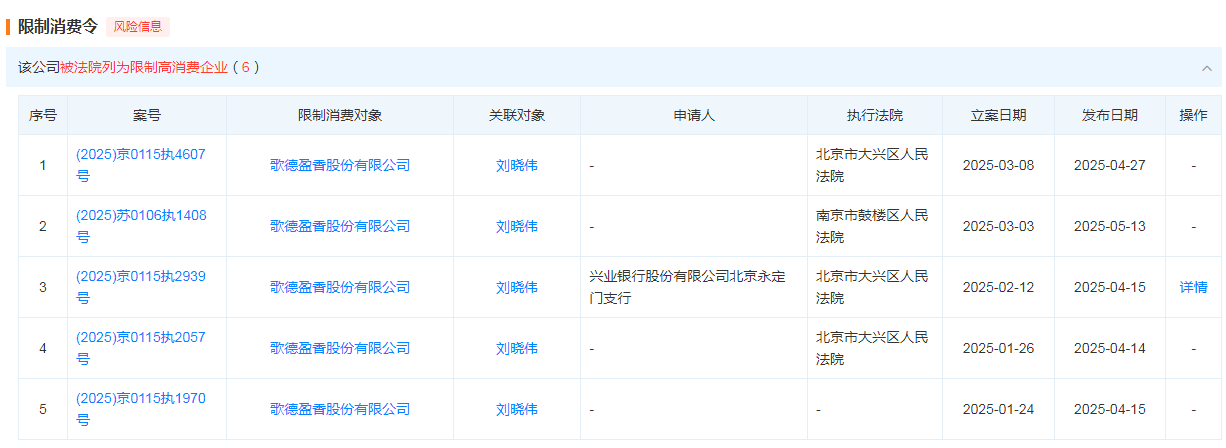This screenshot has height=448, width=1226.
Task: Click the 关联对象 column header
Action: [x=517, y=115]
